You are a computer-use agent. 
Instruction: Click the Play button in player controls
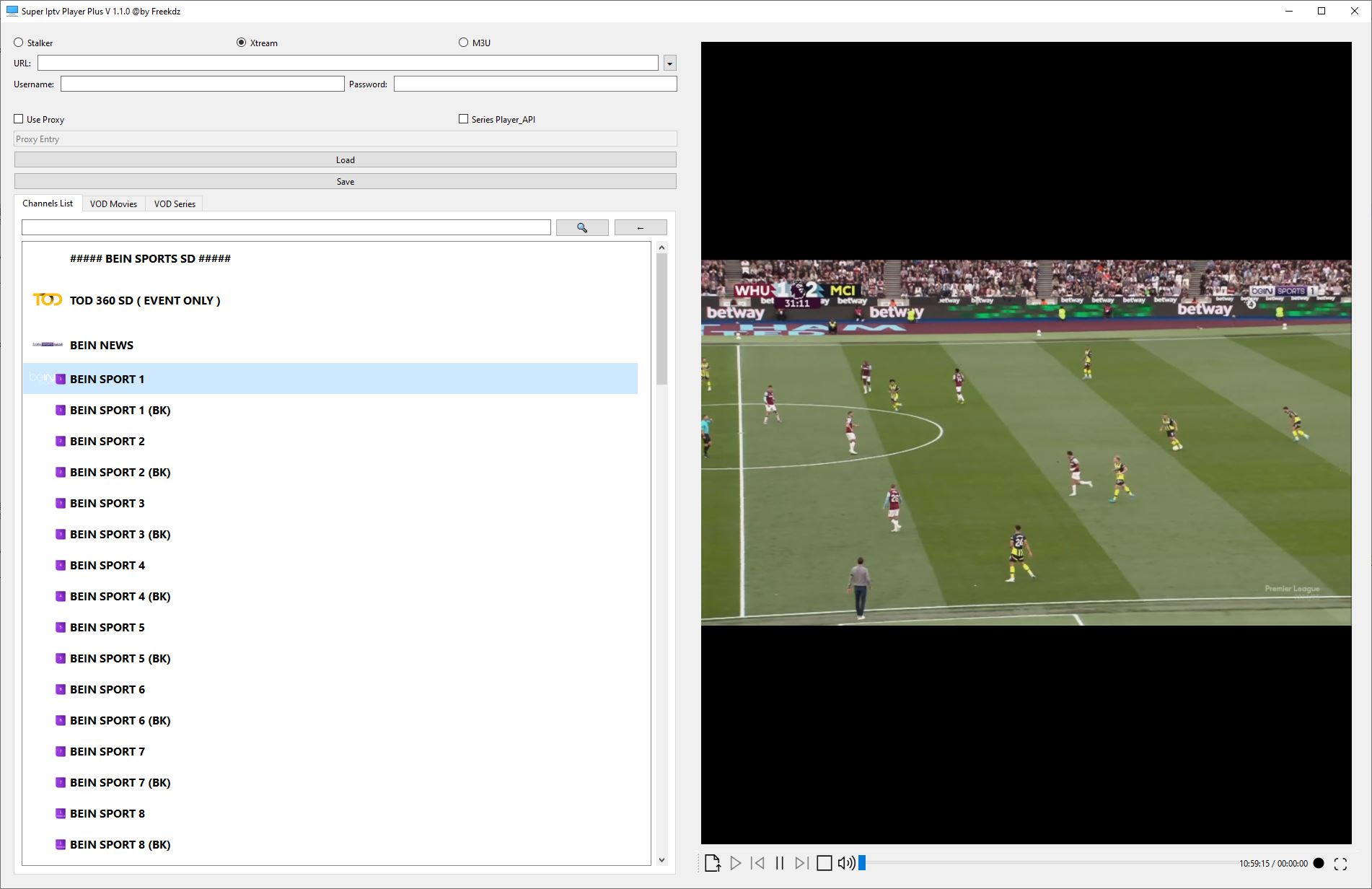[735, 863]
